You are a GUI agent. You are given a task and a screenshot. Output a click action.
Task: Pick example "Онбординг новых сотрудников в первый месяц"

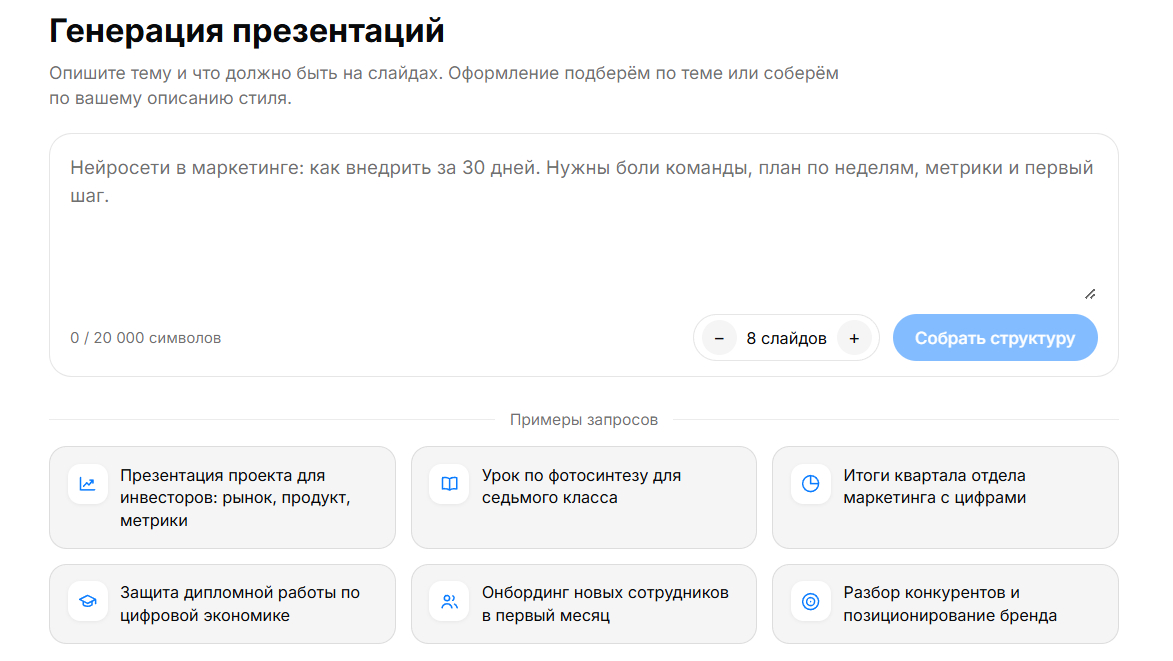click(584, 604)
